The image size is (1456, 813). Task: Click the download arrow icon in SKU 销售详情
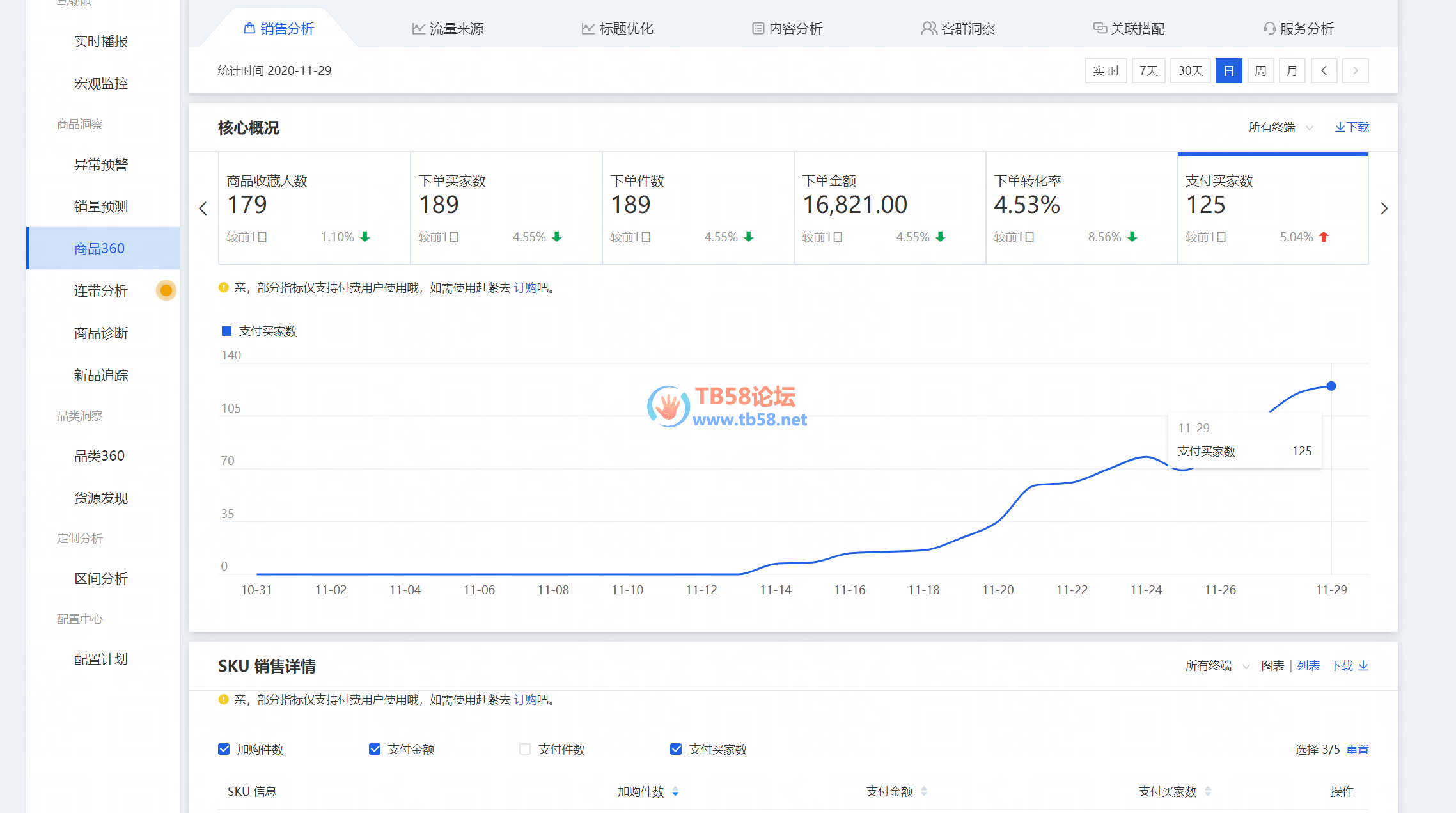coord(1363,666)
